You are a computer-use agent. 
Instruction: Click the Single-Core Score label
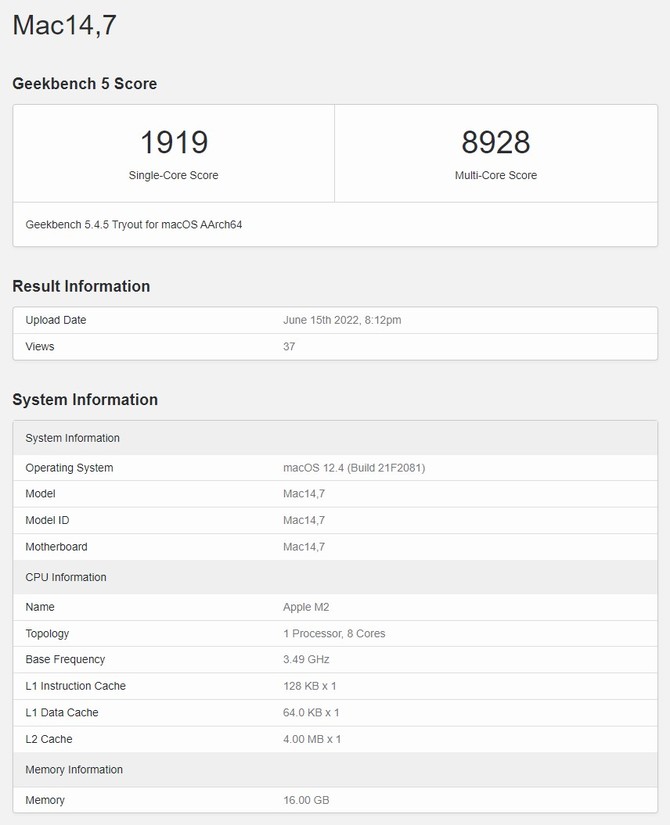click(174, 175)
